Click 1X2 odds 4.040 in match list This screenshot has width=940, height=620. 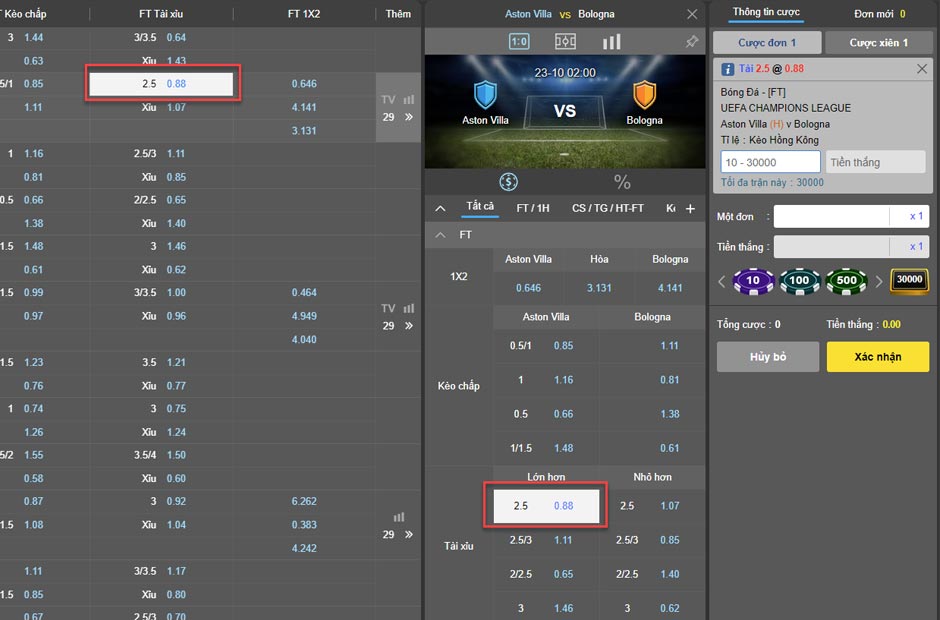click(304, 339)
